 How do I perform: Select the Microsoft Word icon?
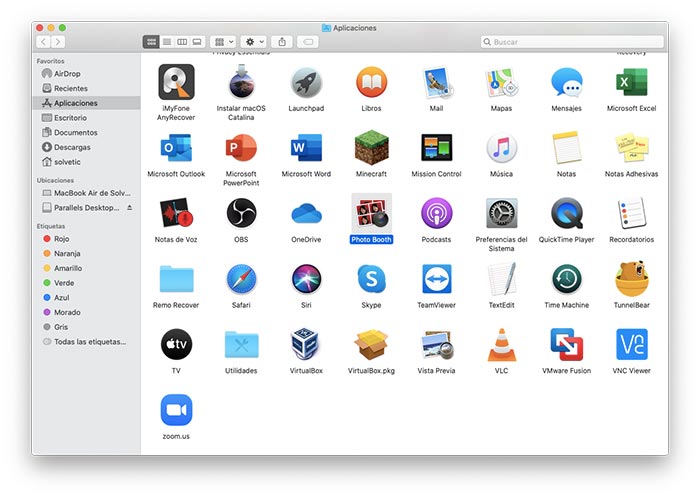point(306,148)
